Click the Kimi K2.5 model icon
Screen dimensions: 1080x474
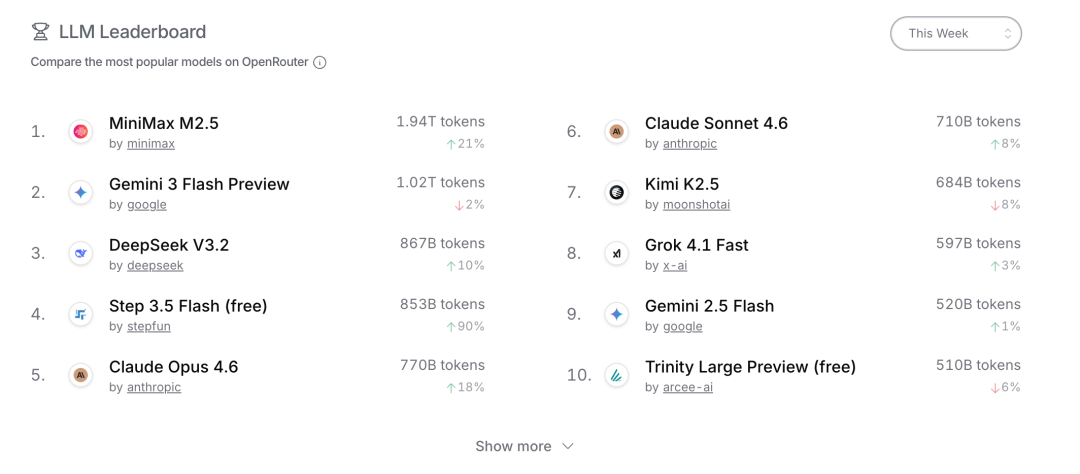pos(617,193)
